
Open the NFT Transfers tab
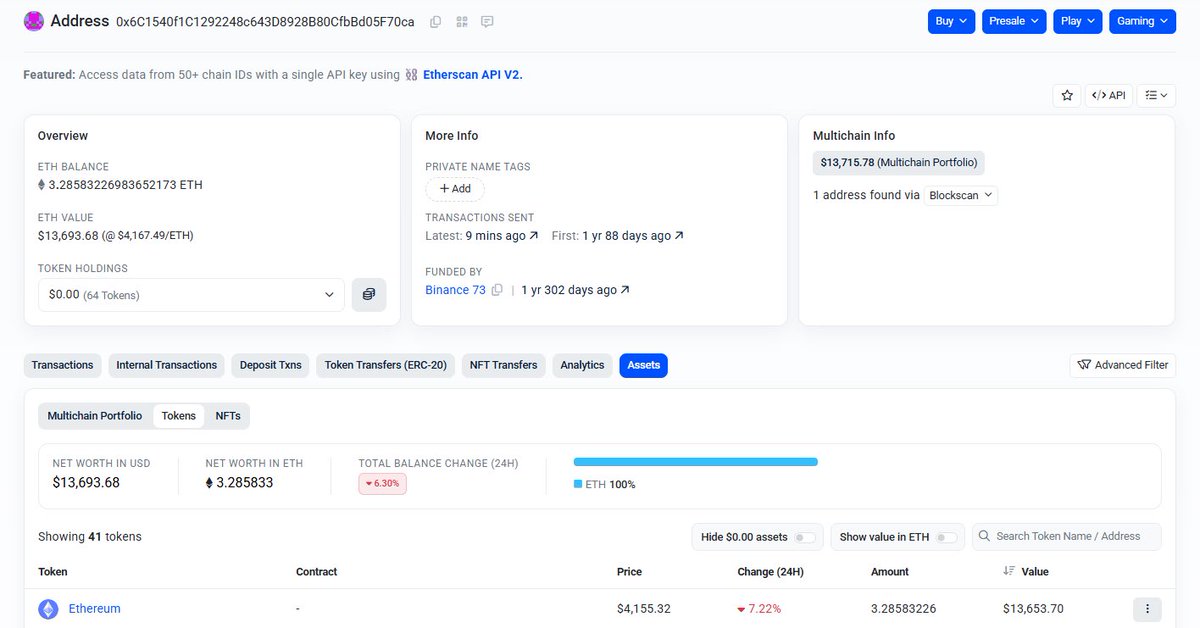504,365
